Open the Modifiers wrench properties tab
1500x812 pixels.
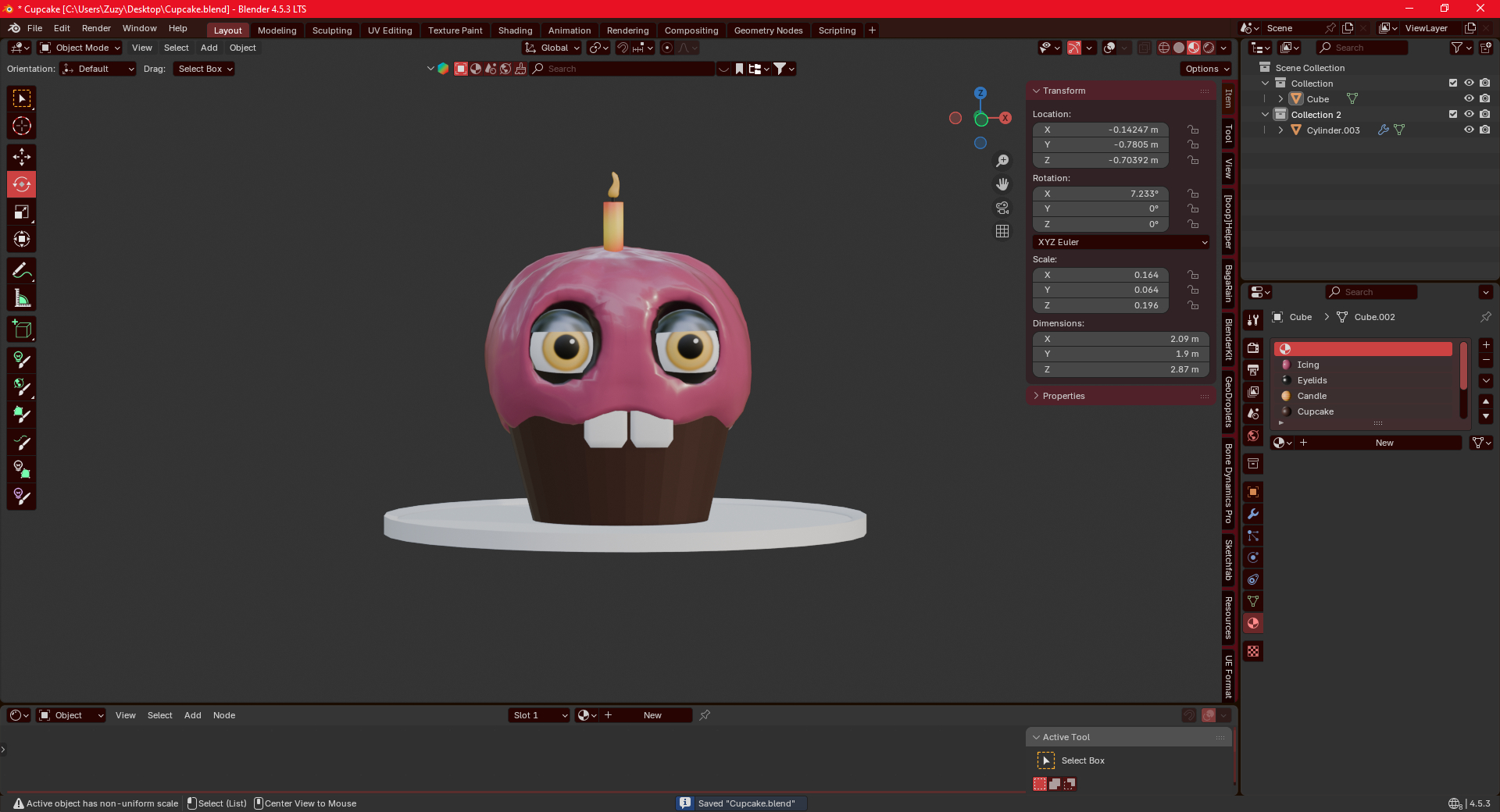point(1253,514)
